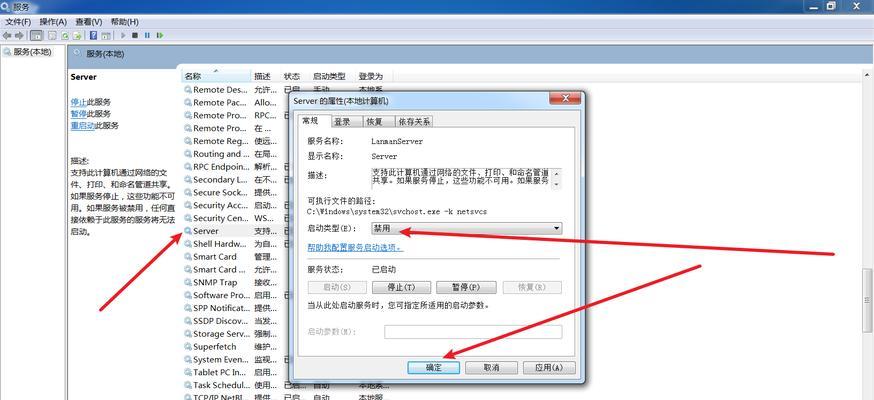Sort the list by the 描述 column header
The height and width of the screenshot is (400, 874).
coord(266,76)
